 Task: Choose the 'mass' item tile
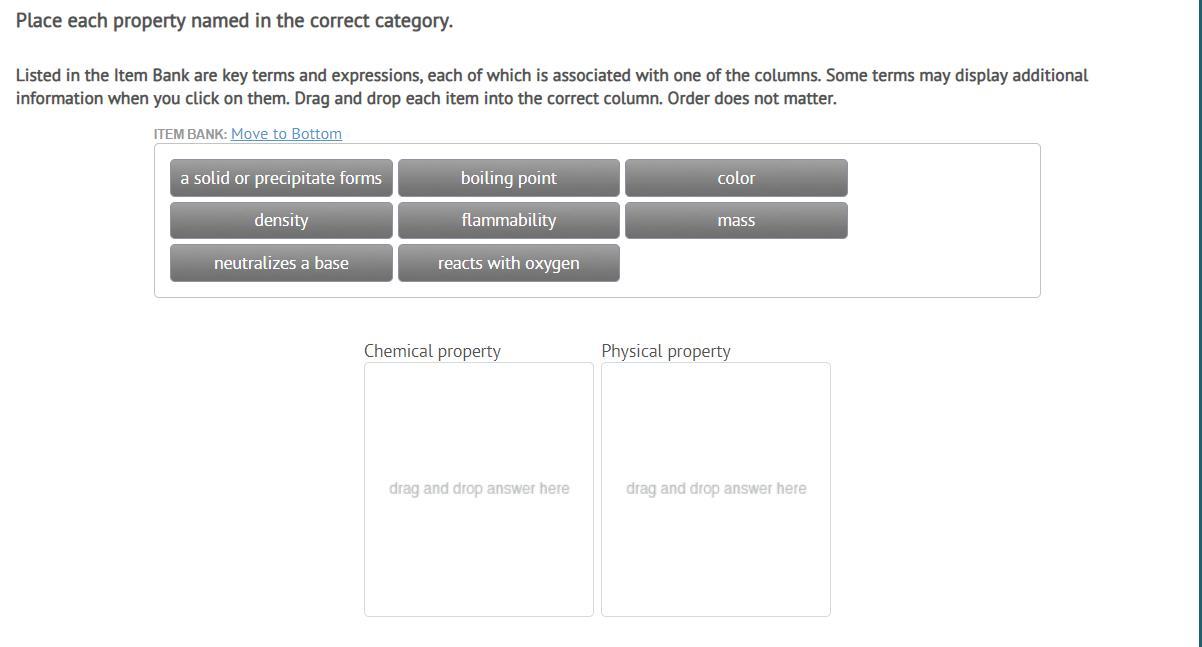pyautogui.click(x=736, y=220)
